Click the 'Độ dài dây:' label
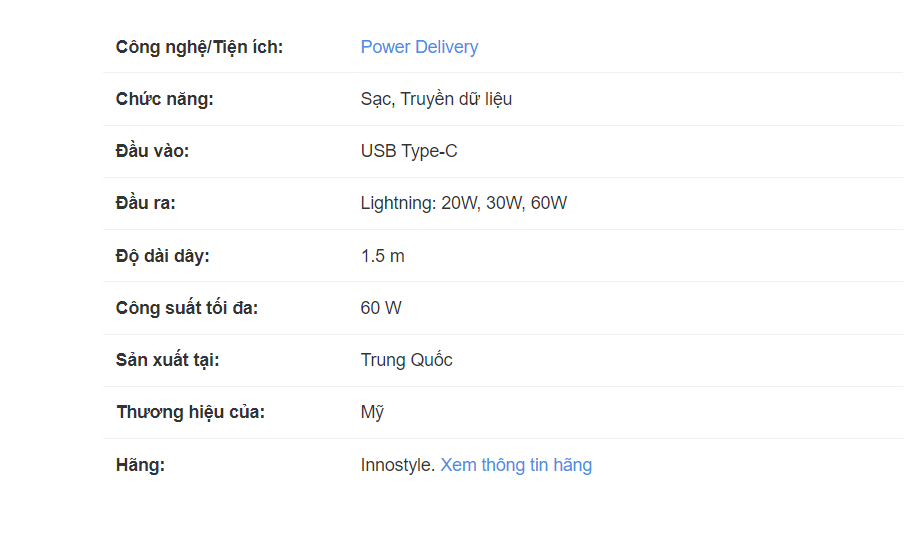 point(163,256)
